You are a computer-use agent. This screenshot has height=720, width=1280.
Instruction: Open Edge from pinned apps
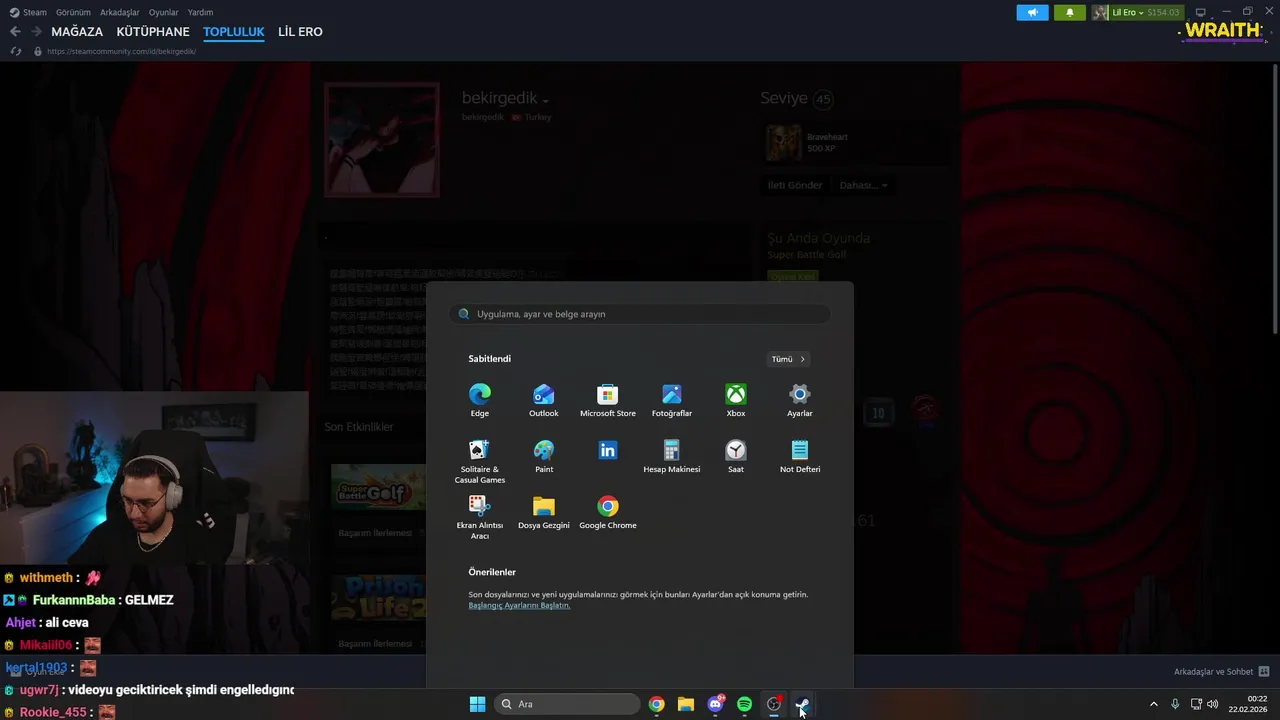480,400
